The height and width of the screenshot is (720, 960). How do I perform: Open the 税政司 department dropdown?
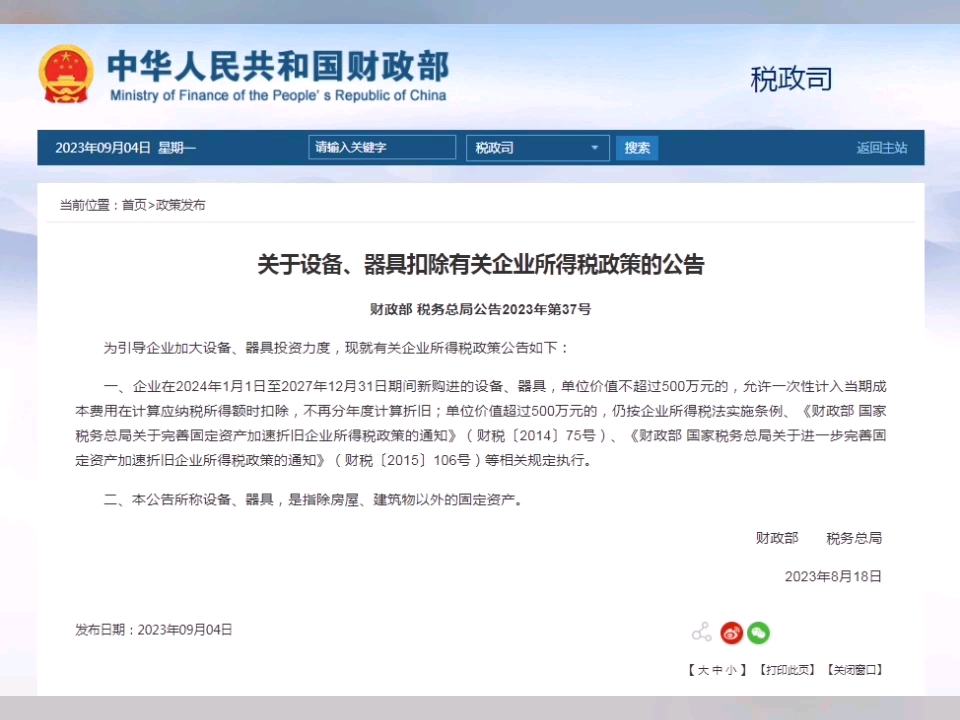pyautogui.click(x=537, y=147)
